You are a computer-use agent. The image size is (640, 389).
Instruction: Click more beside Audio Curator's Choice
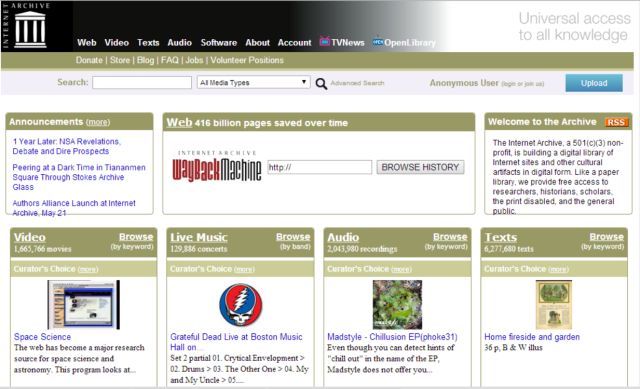tap(401, 269)
